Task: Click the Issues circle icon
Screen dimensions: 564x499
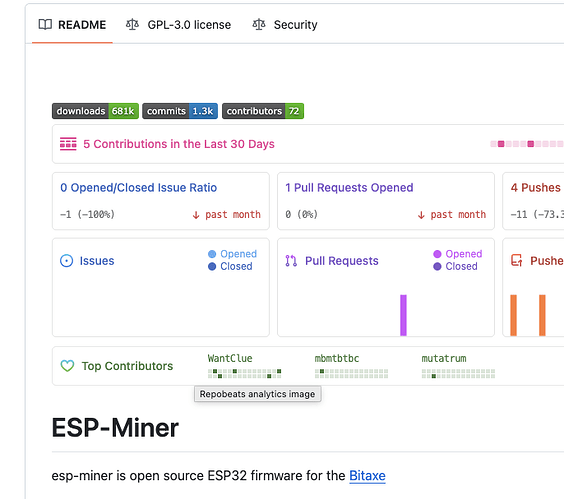Action: [x=66, y=260]
